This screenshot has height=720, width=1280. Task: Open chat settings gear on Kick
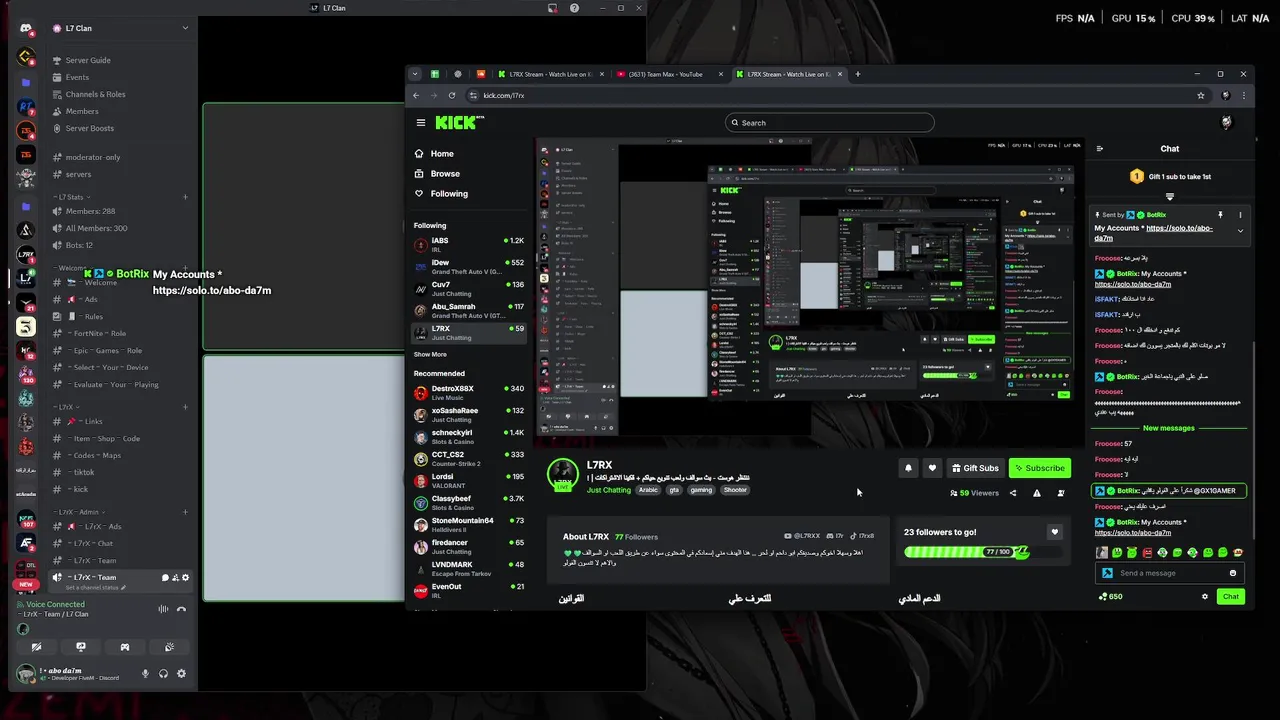click(1205, 597)
